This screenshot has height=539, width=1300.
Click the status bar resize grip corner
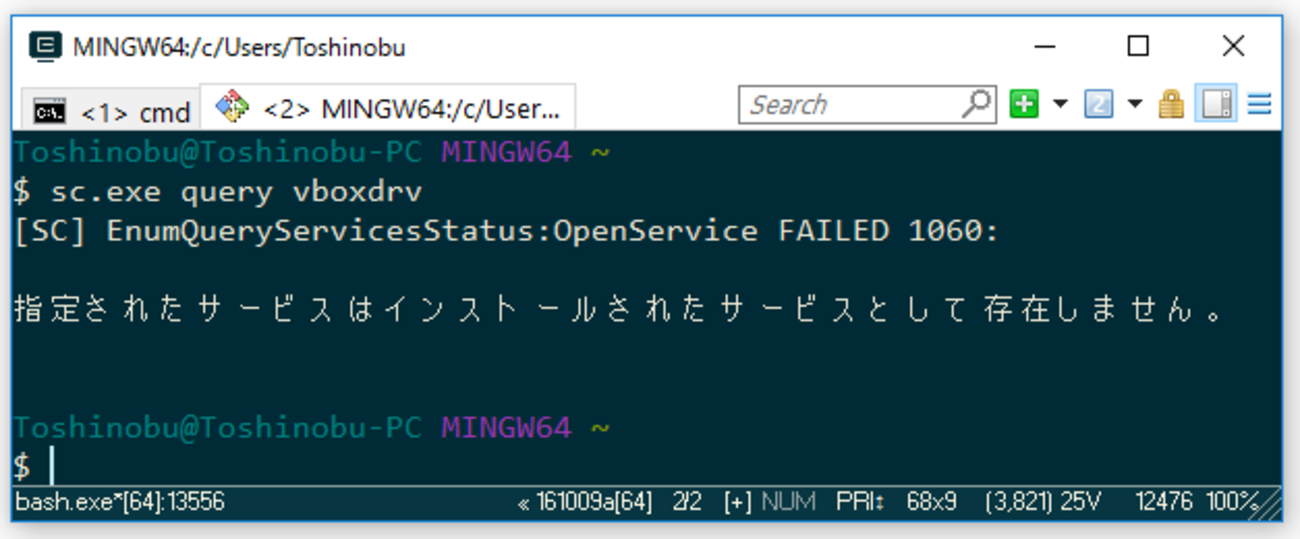[x=1269, y=503]
